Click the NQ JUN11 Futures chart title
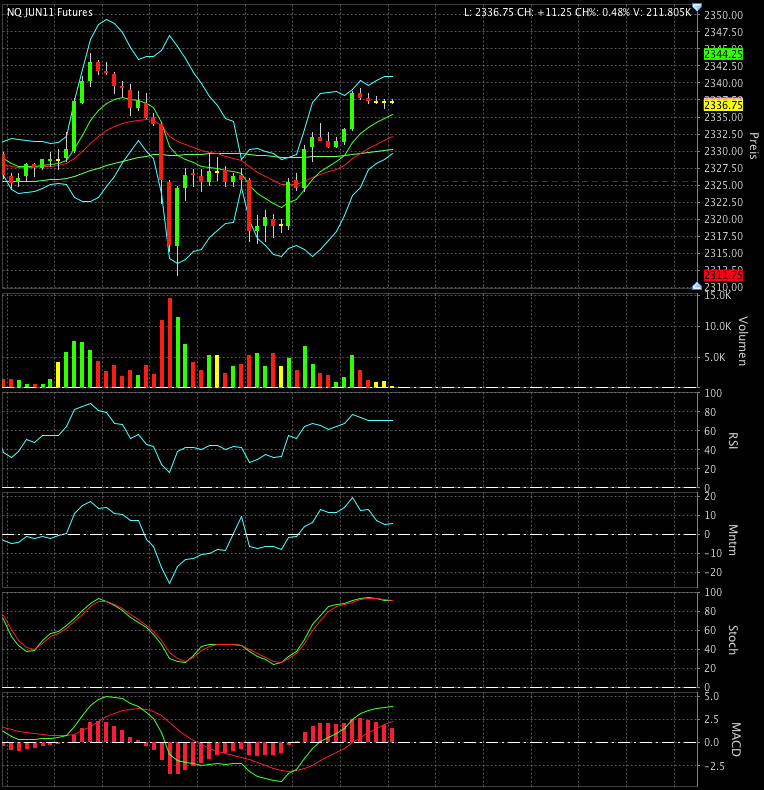The image size is (764, 790). pos(49,12)
